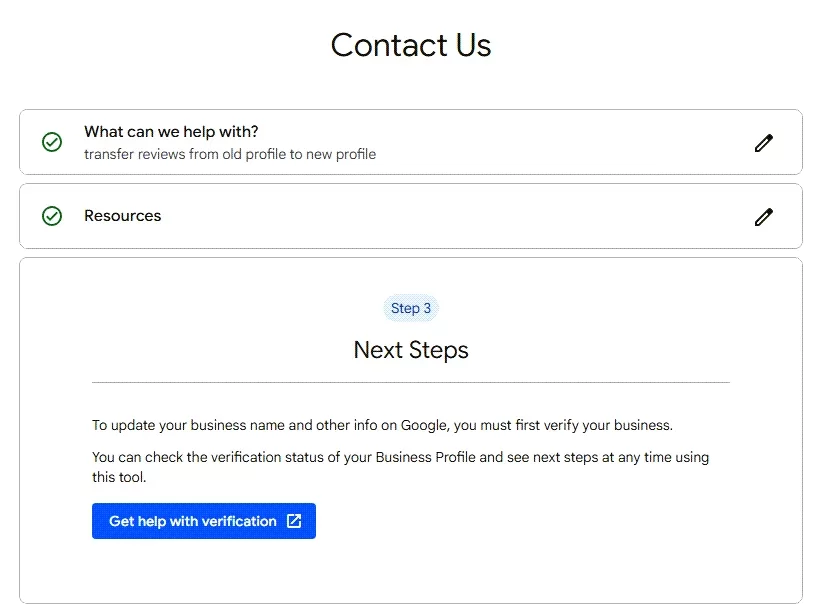Click the divider line under Next Steps

pyautogui.click(x=411, y=382)
